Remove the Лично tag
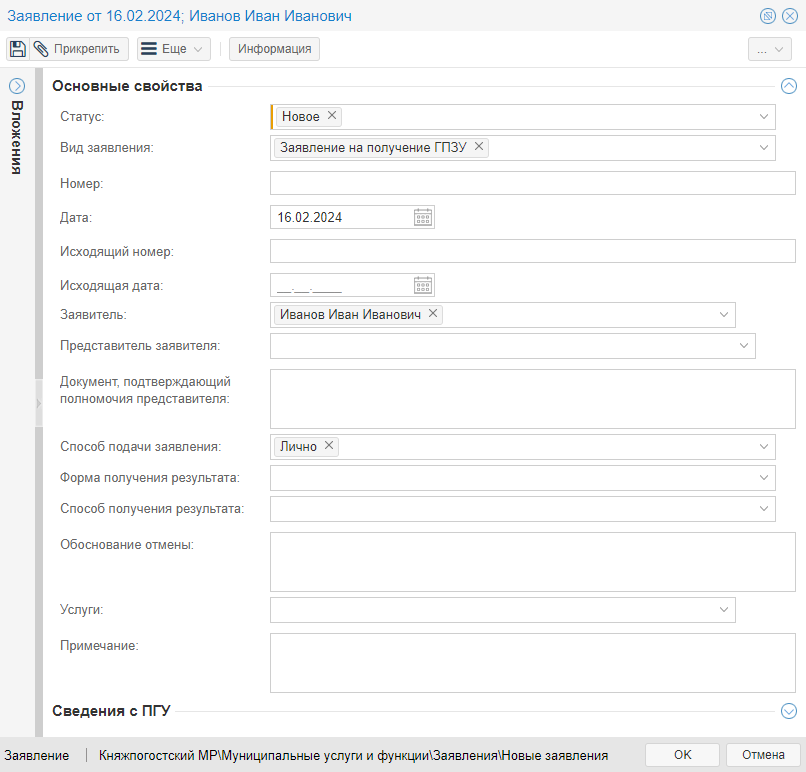The width and height of the screenshot is (806, 772). pyautogui.click(x=329, y=446)
